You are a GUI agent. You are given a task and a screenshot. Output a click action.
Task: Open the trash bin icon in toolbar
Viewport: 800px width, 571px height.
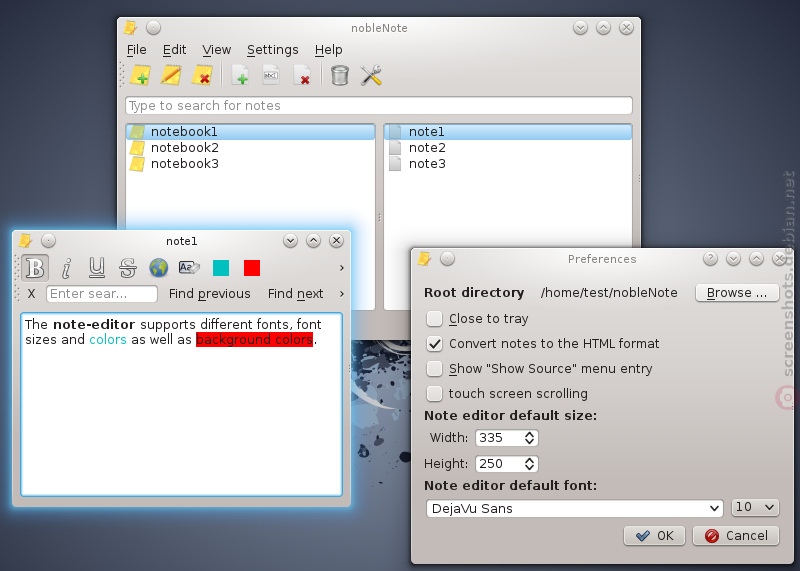(x=340, y=76)
